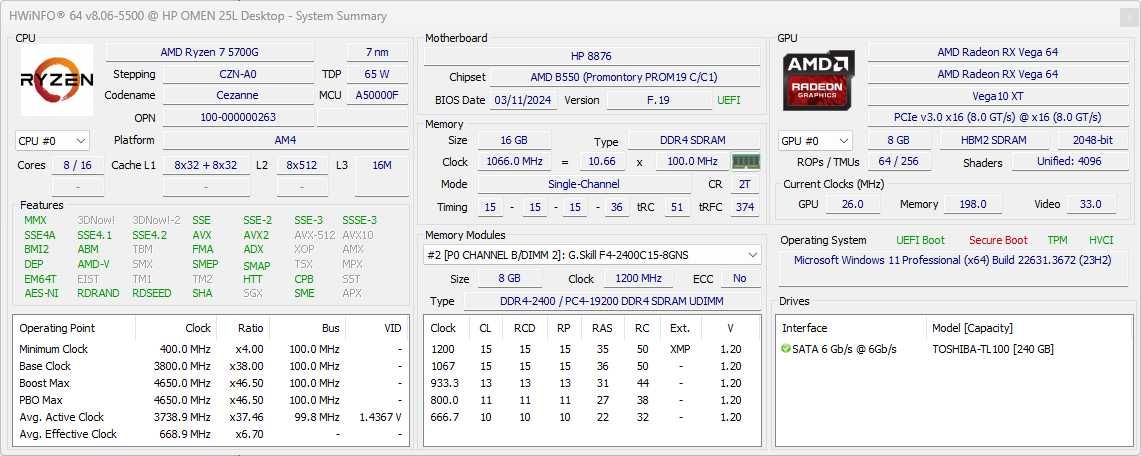The width and height of the screenshot is (1141, 456).
Task: Click the AVX2 feature label
Action: pos(256,235)
